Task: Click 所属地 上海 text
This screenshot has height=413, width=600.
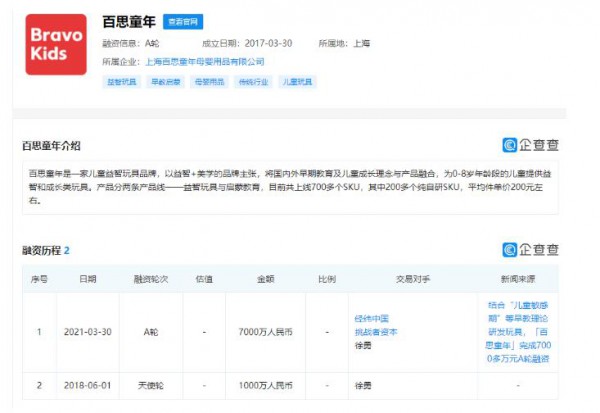Action: point(344,43)
